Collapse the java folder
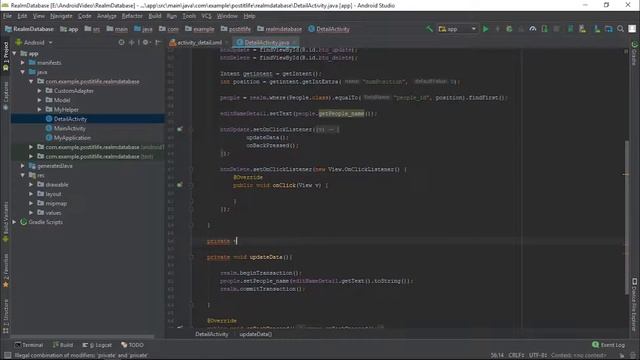The height and width of the screenshot is (360, 640). point(23,72)
